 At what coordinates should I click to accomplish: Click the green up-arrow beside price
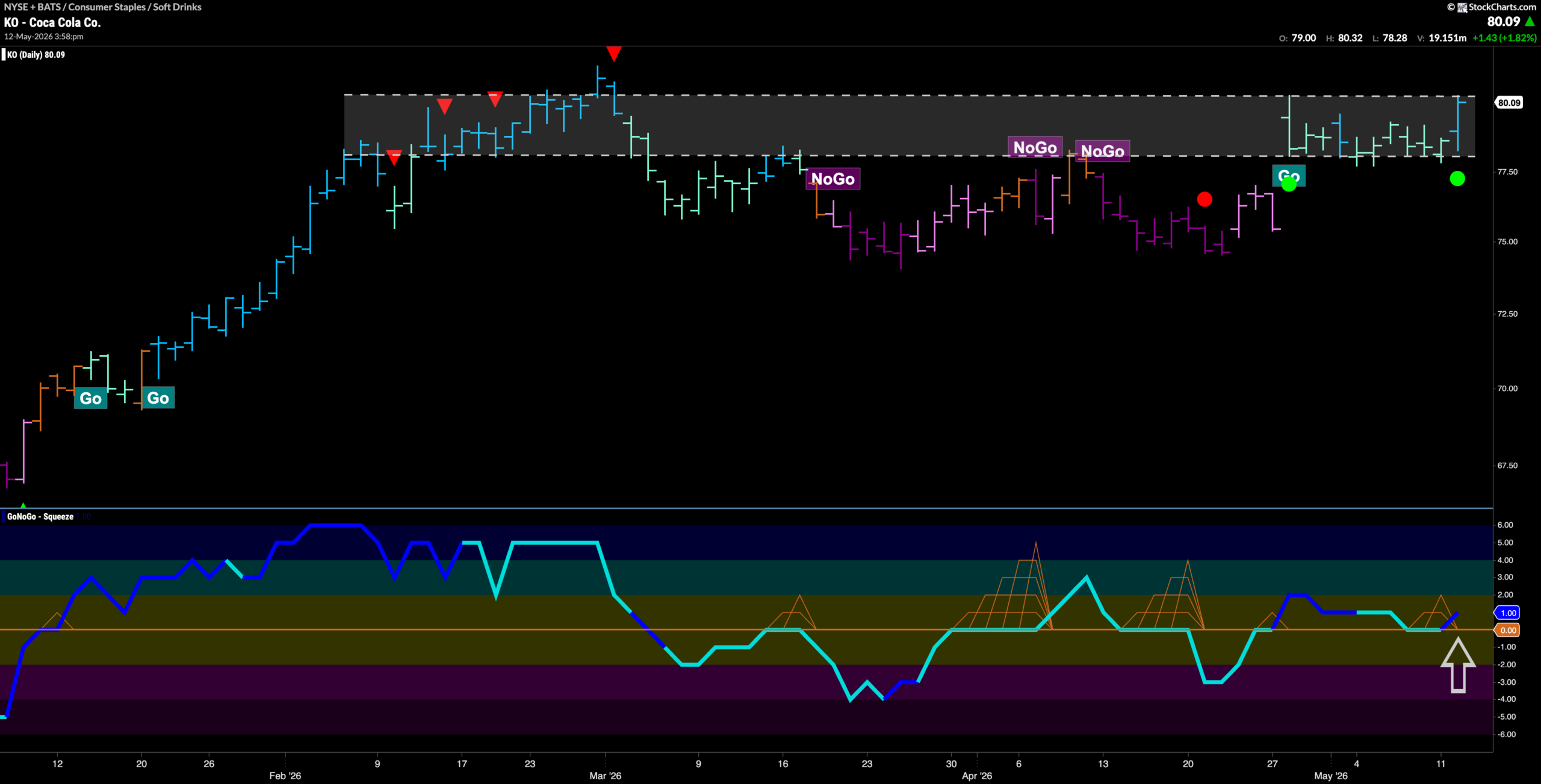click(x=1530, y=22)
